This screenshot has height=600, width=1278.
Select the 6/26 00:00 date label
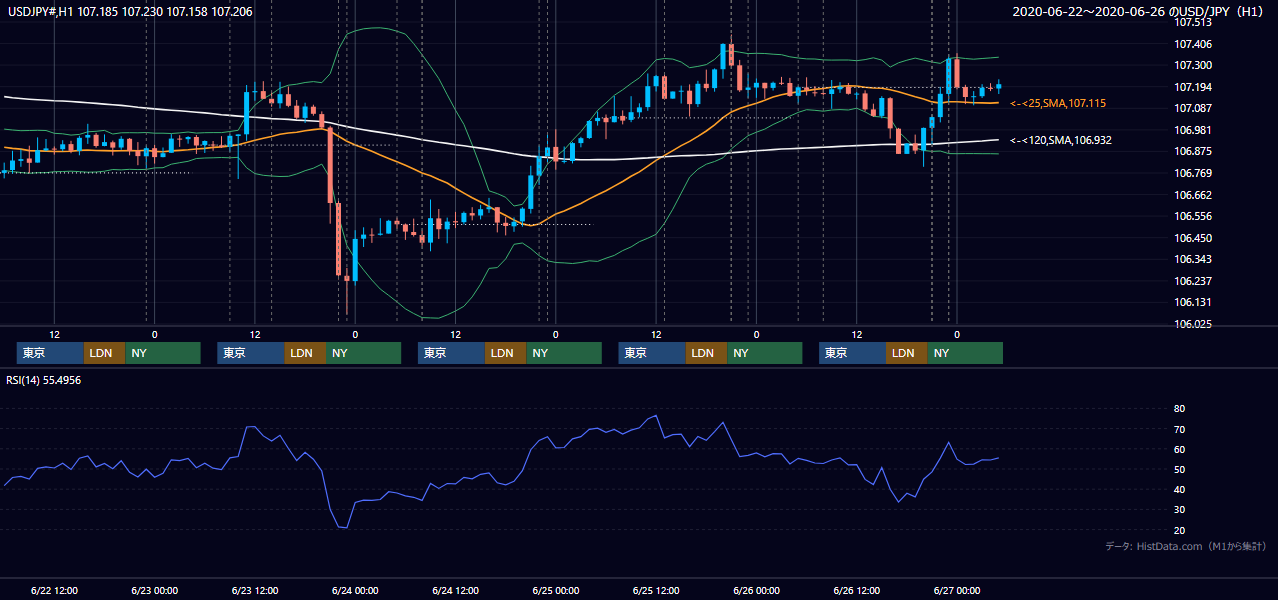pos(756,590)
